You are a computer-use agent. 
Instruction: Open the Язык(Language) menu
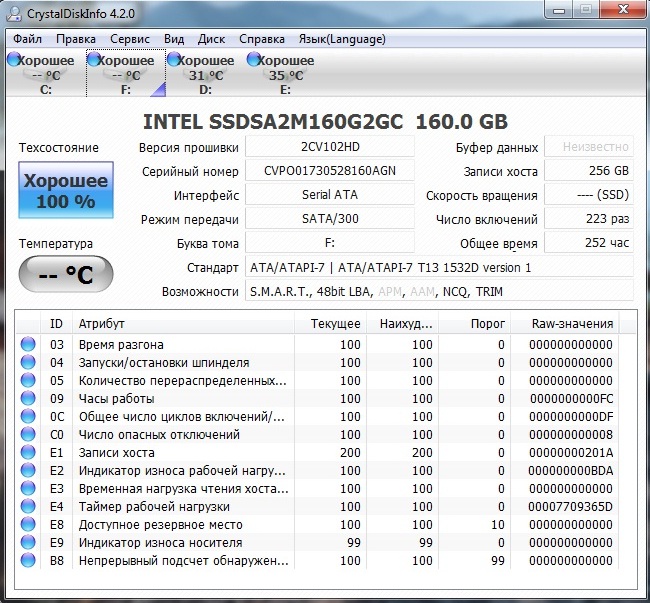pos(342,39)
